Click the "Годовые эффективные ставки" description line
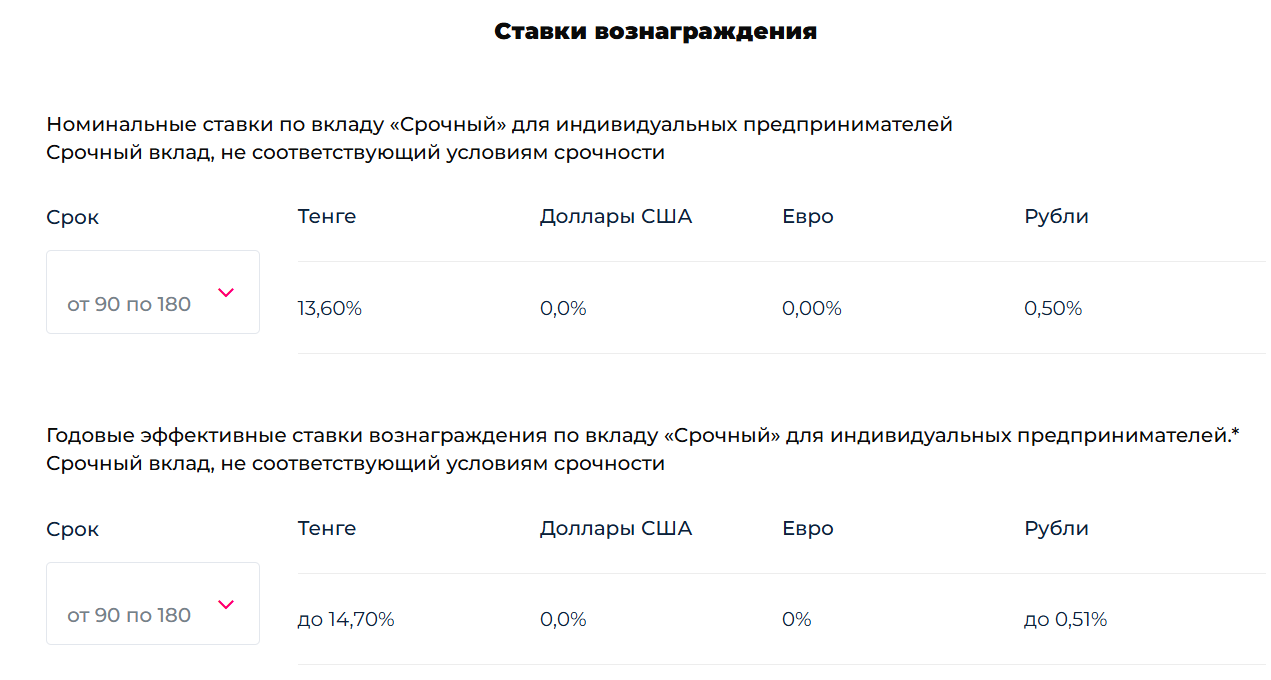The height and width of the screenshot is (680, 1271). pyautogui.click(x=642, y=436)
